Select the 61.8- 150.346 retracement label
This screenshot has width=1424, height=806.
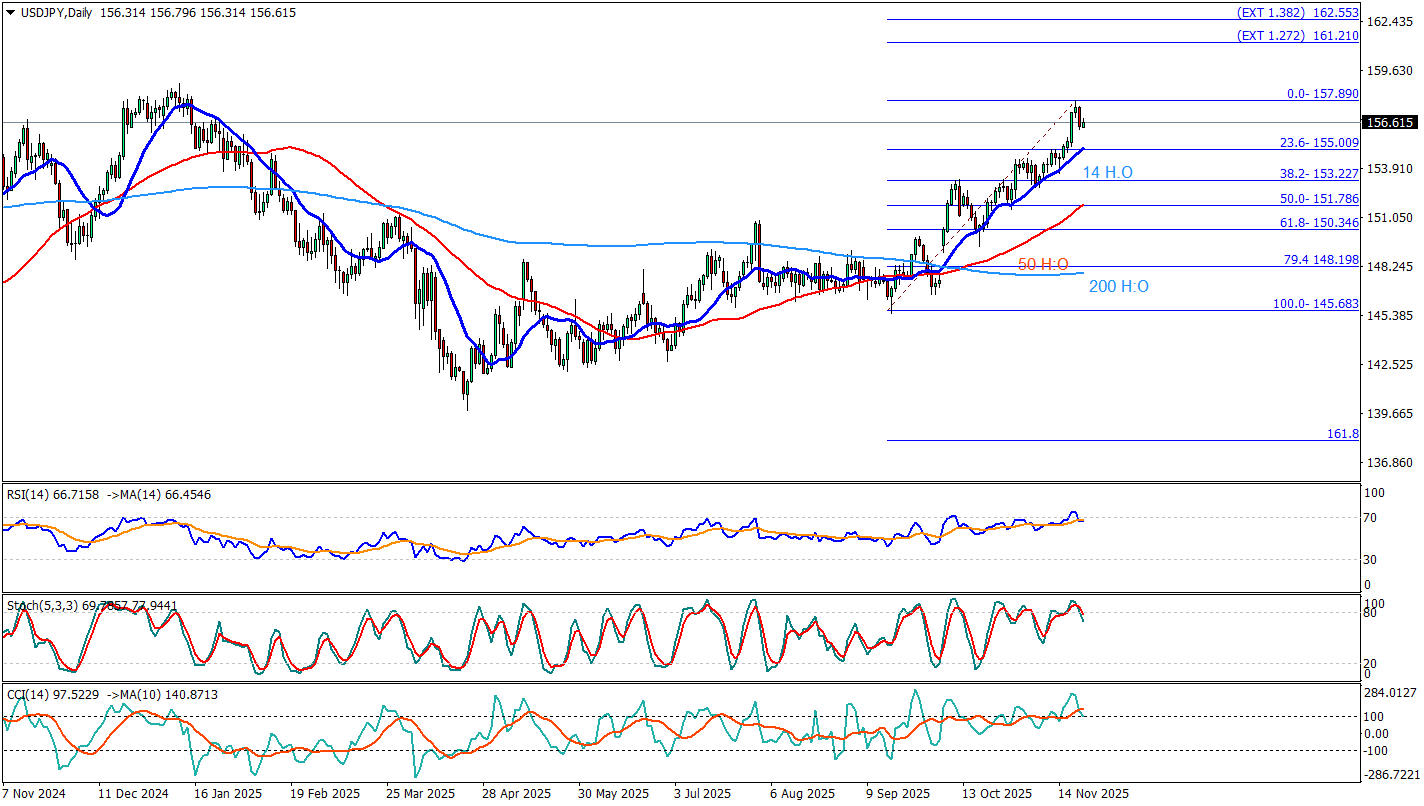click(x=1316, y=222)
